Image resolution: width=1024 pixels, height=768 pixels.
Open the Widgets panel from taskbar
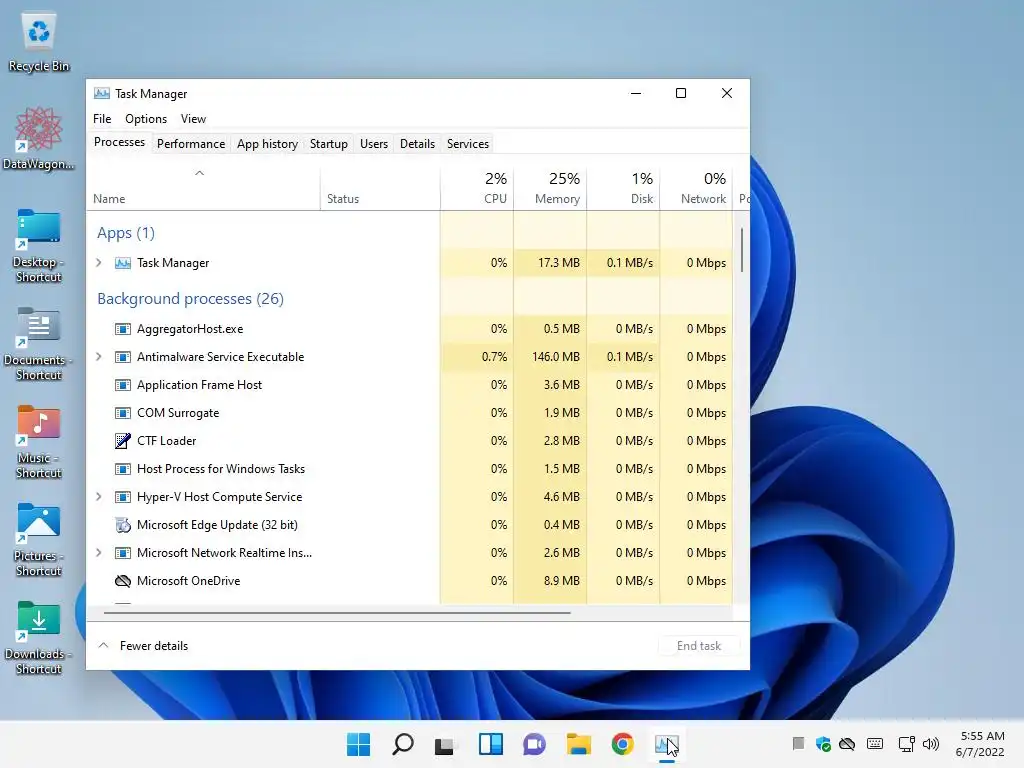[x=490, y=744]
